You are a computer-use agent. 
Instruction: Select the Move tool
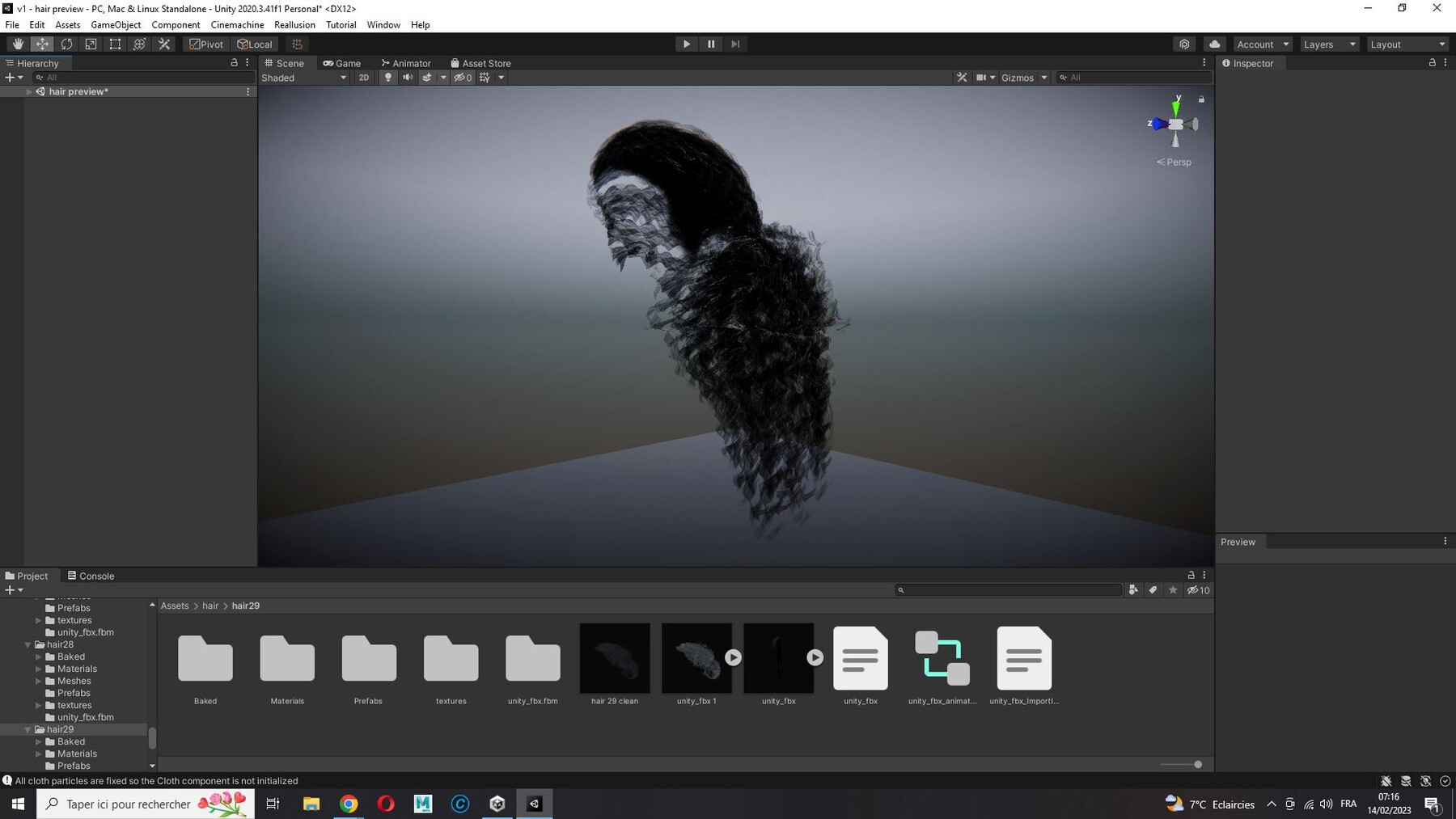(42, 44)
